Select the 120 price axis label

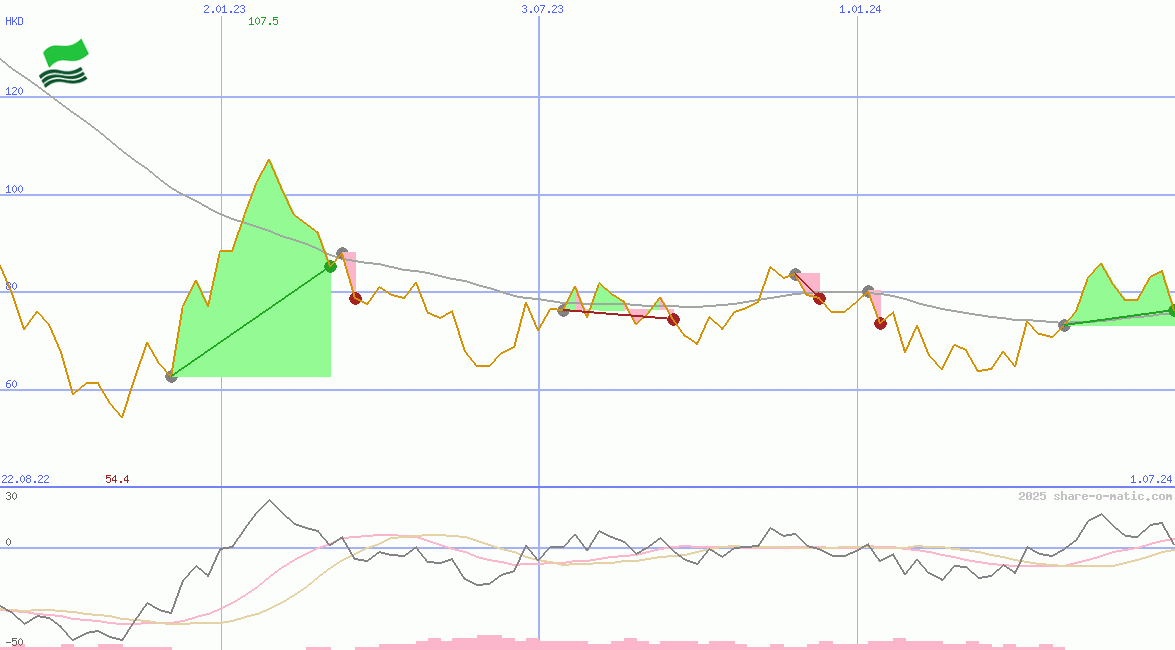point(14,91)
